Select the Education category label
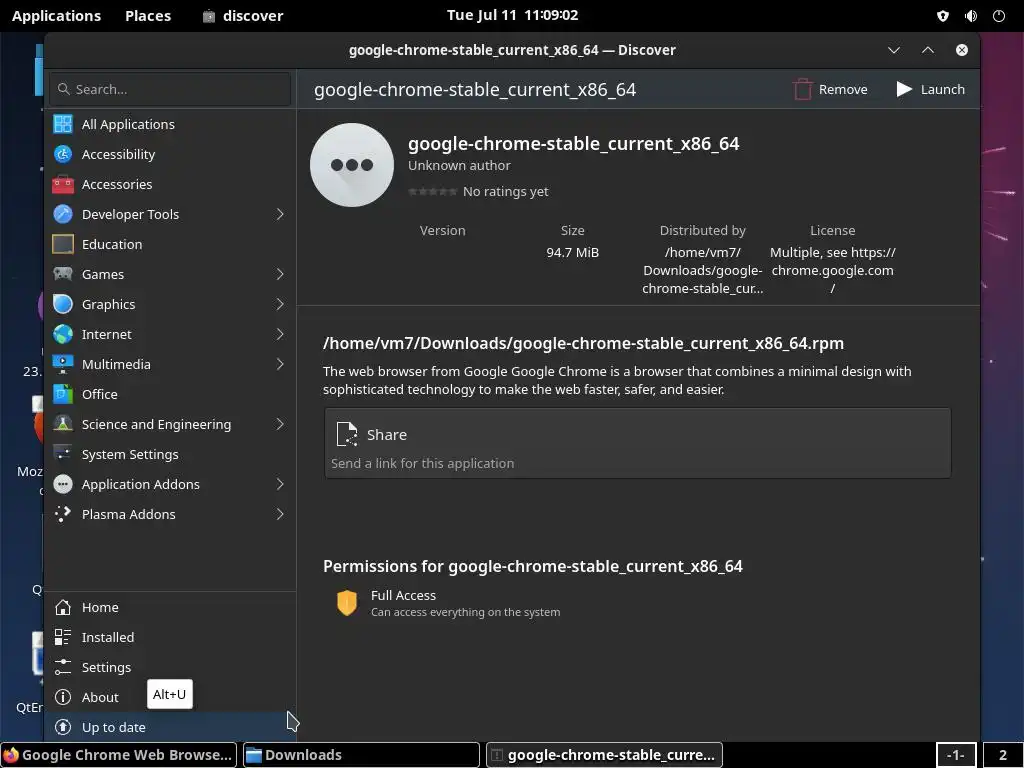 112,244
